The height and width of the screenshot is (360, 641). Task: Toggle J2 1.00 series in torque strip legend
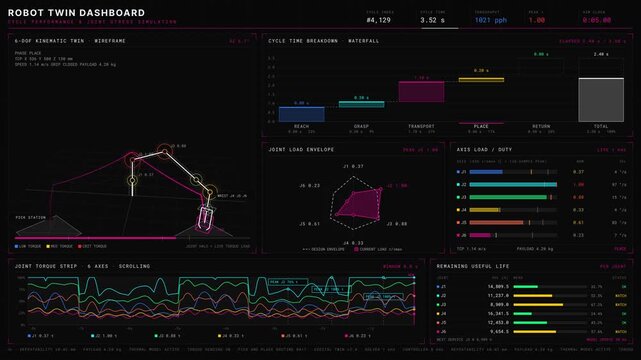click(104, 336)
